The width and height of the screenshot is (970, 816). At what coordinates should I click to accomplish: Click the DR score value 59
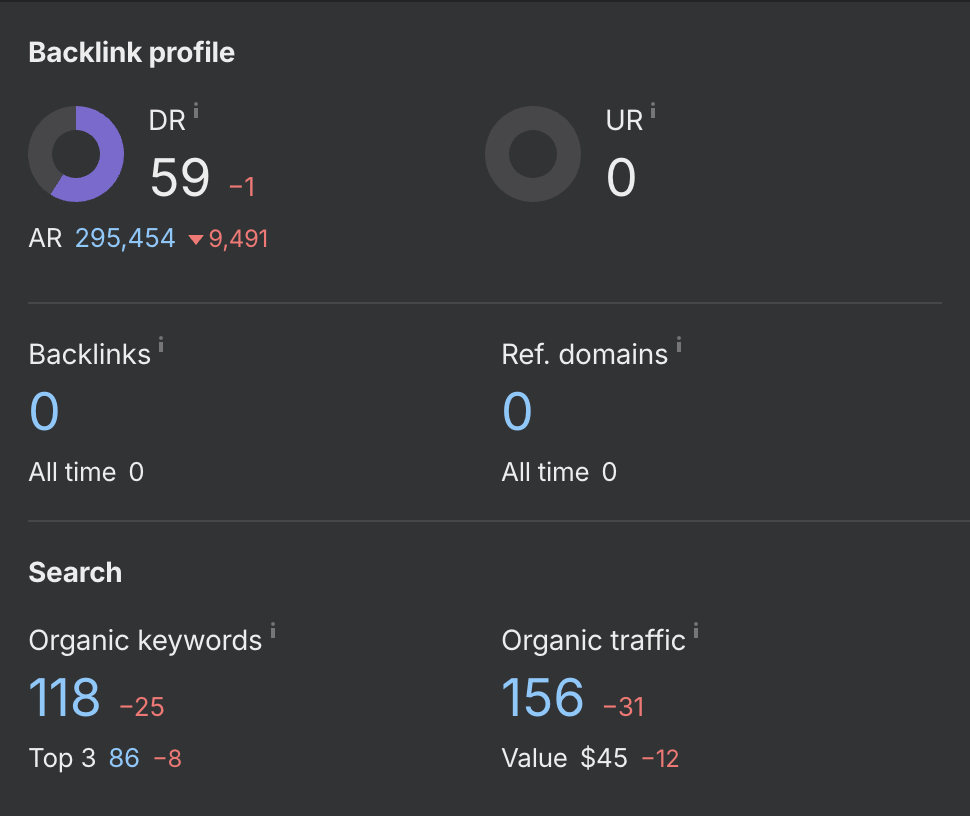point(180,178)
